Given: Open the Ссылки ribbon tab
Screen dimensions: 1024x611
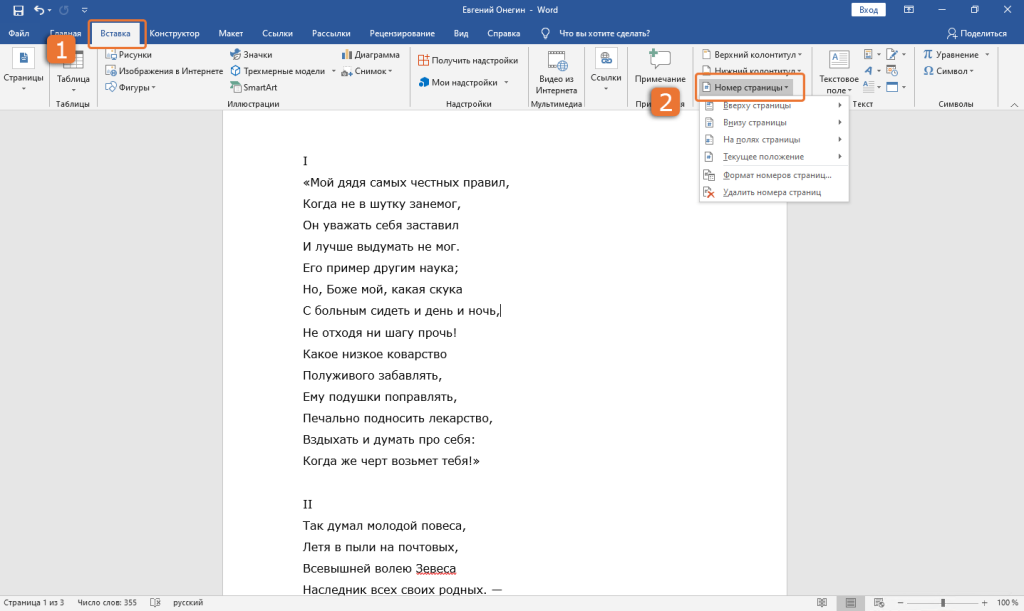Looking at the screenshot, I should pos(278,33).
